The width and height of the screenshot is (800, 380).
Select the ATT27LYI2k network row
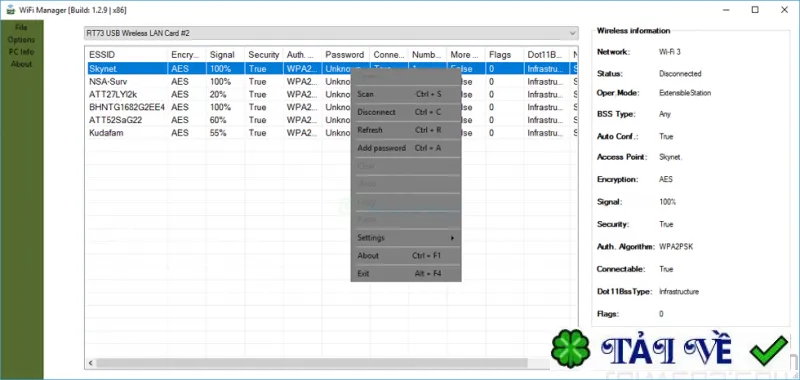(x=332, y=94)
